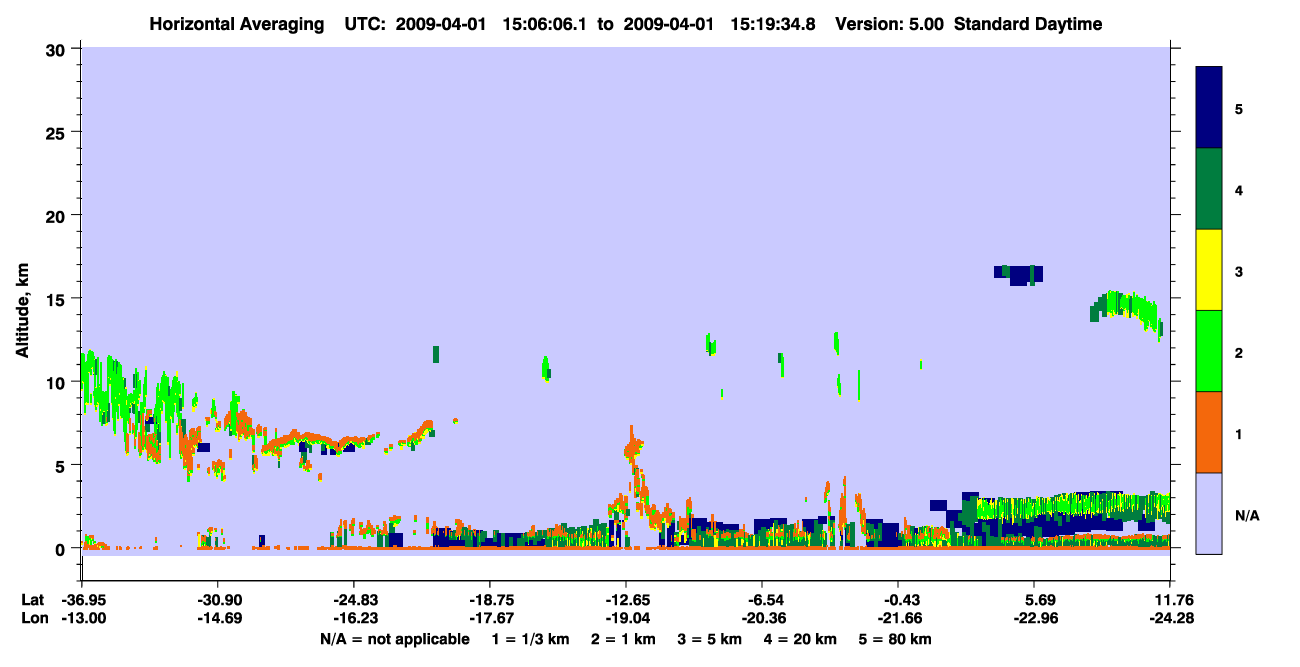
Task: Click longitude value -16.23
Action: [354, 618]
